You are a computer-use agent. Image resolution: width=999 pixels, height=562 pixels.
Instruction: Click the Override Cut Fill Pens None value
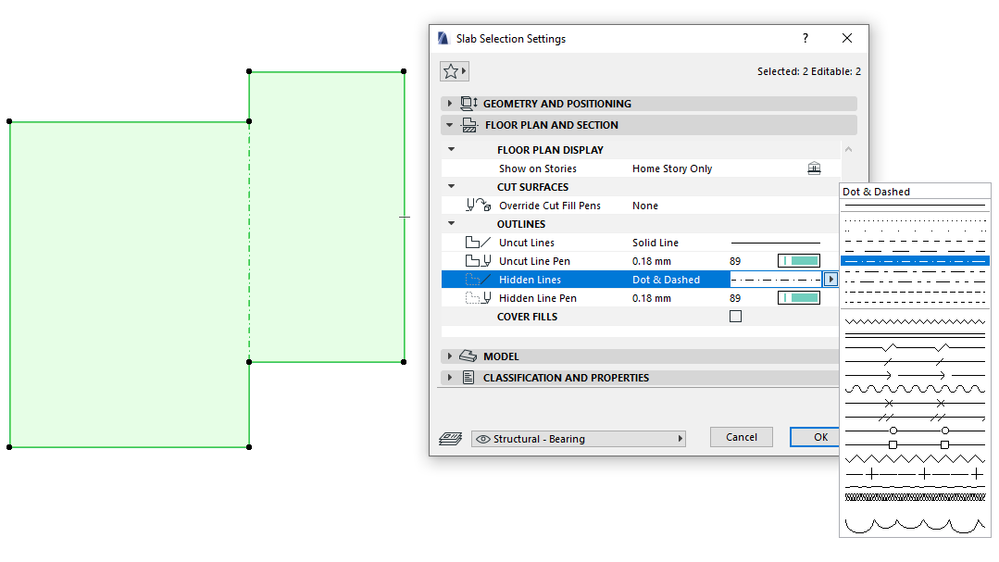pos(645,205)
